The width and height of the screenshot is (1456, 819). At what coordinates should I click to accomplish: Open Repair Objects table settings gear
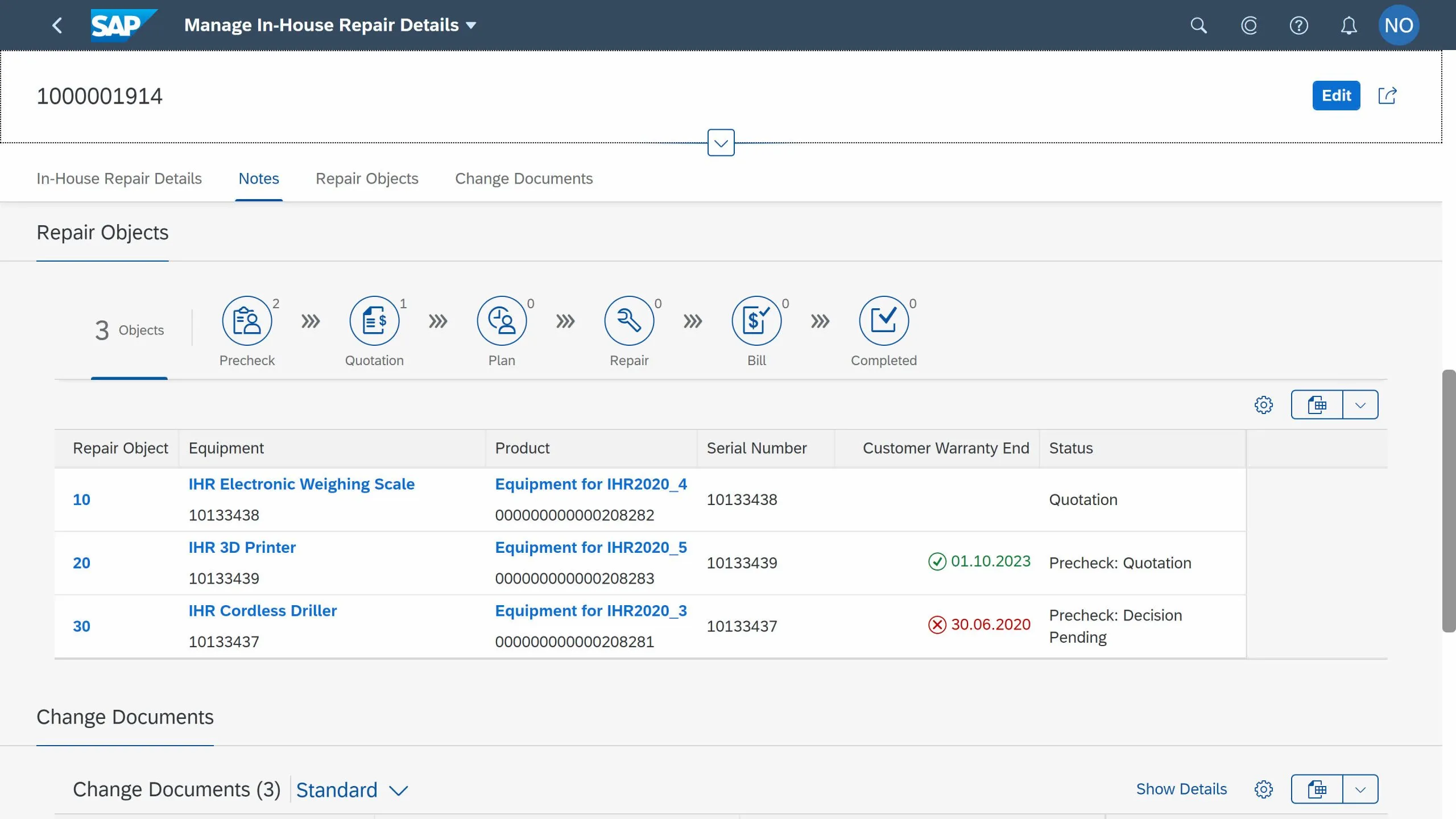(x=1263, y=405)
